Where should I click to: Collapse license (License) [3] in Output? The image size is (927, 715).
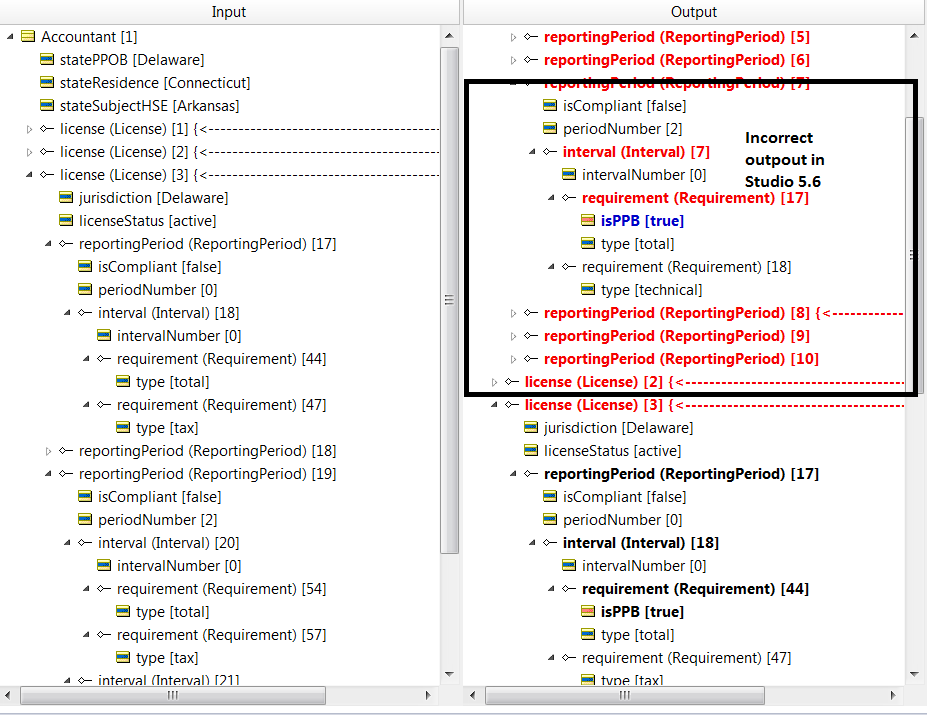click(494, 405)
